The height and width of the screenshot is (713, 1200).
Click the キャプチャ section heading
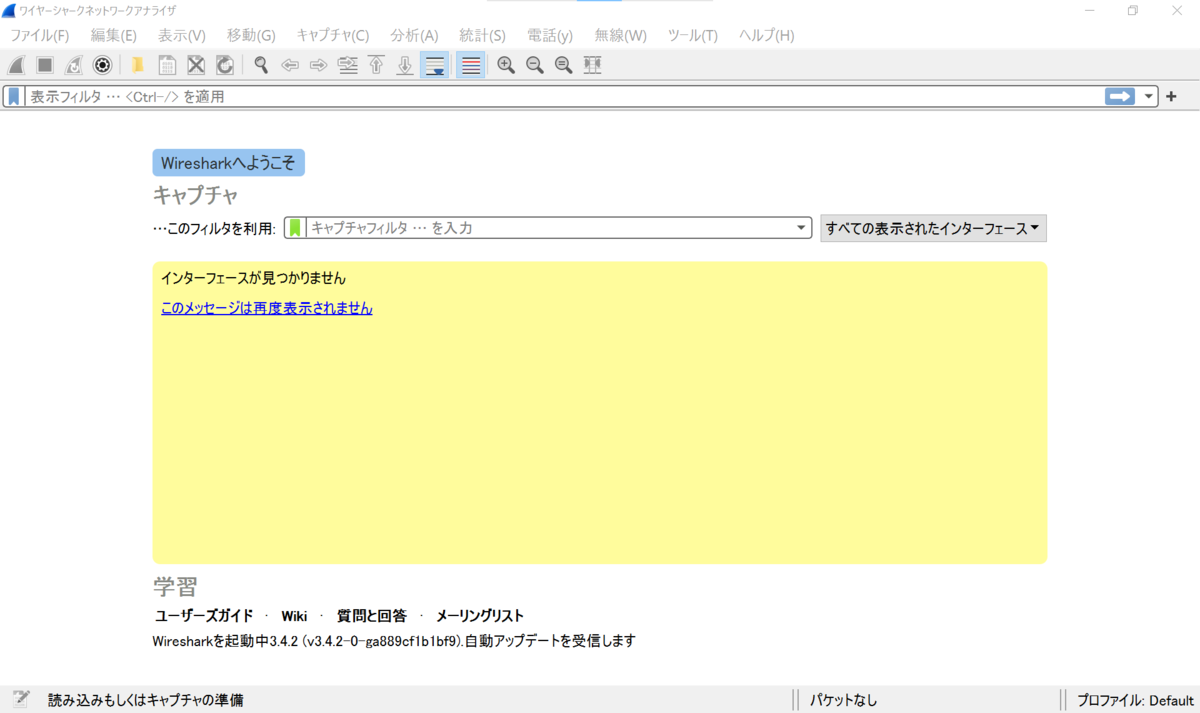click(195, 195)
